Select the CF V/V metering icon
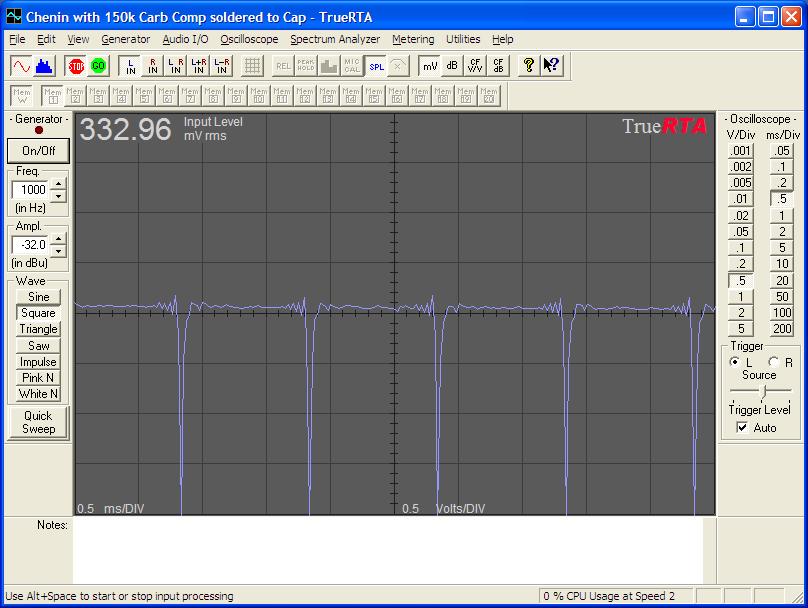The width and height of the screenshot is (808, 608). 475,66
